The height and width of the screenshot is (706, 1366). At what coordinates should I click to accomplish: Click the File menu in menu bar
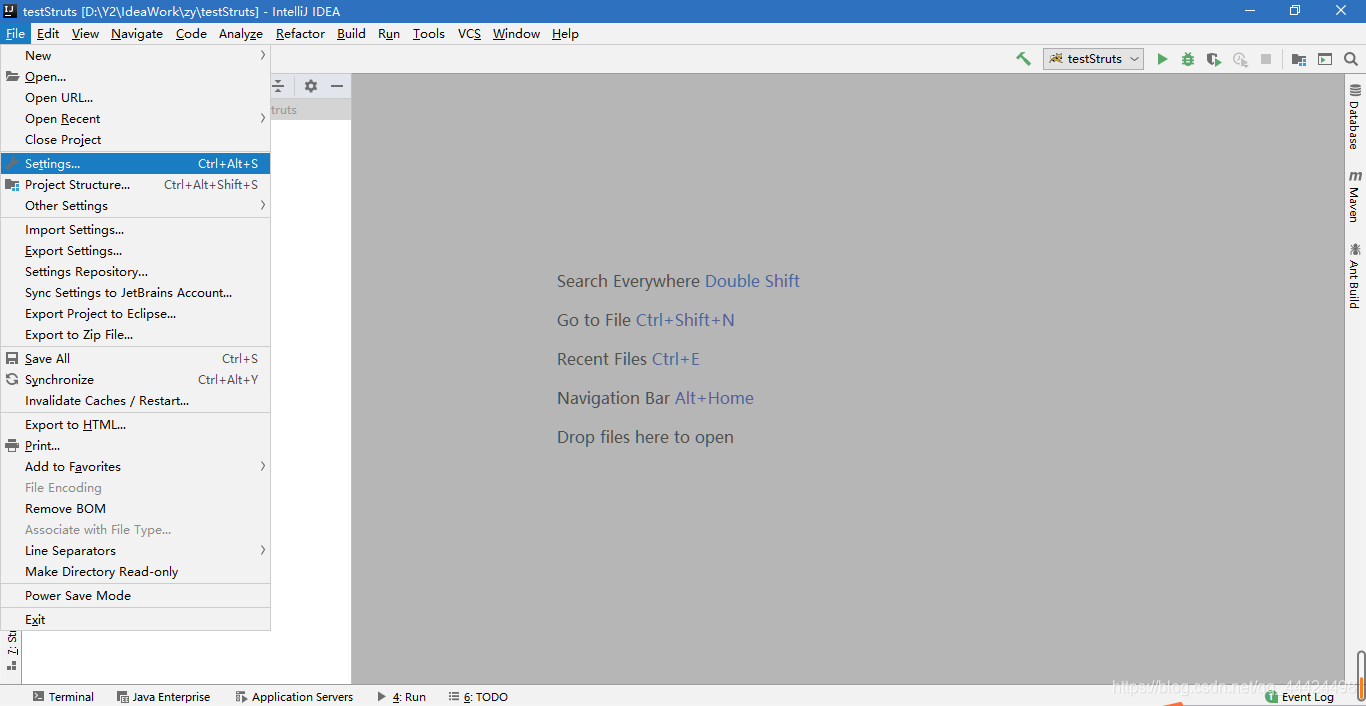point(15,34)
